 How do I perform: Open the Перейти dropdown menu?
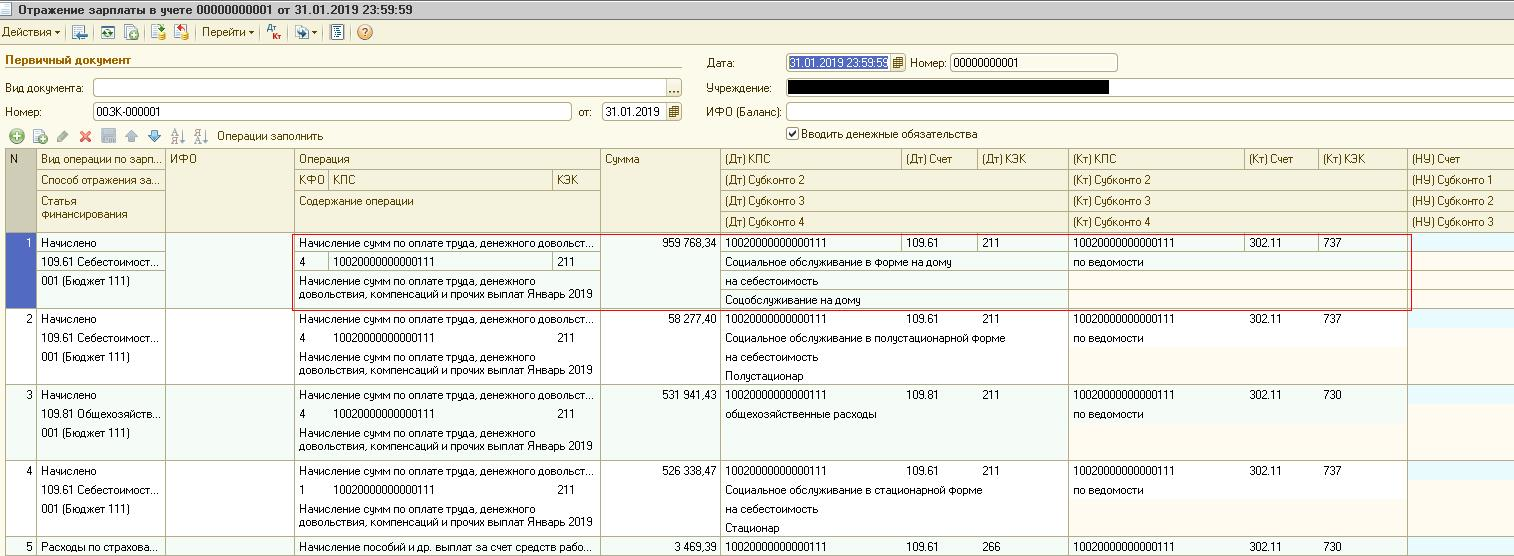tap(228, 32)
